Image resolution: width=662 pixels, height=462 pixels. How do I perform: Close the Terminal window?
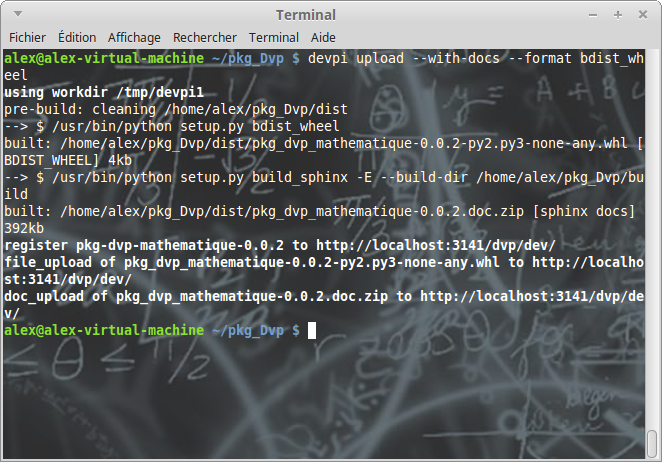[x=643, y=15]
